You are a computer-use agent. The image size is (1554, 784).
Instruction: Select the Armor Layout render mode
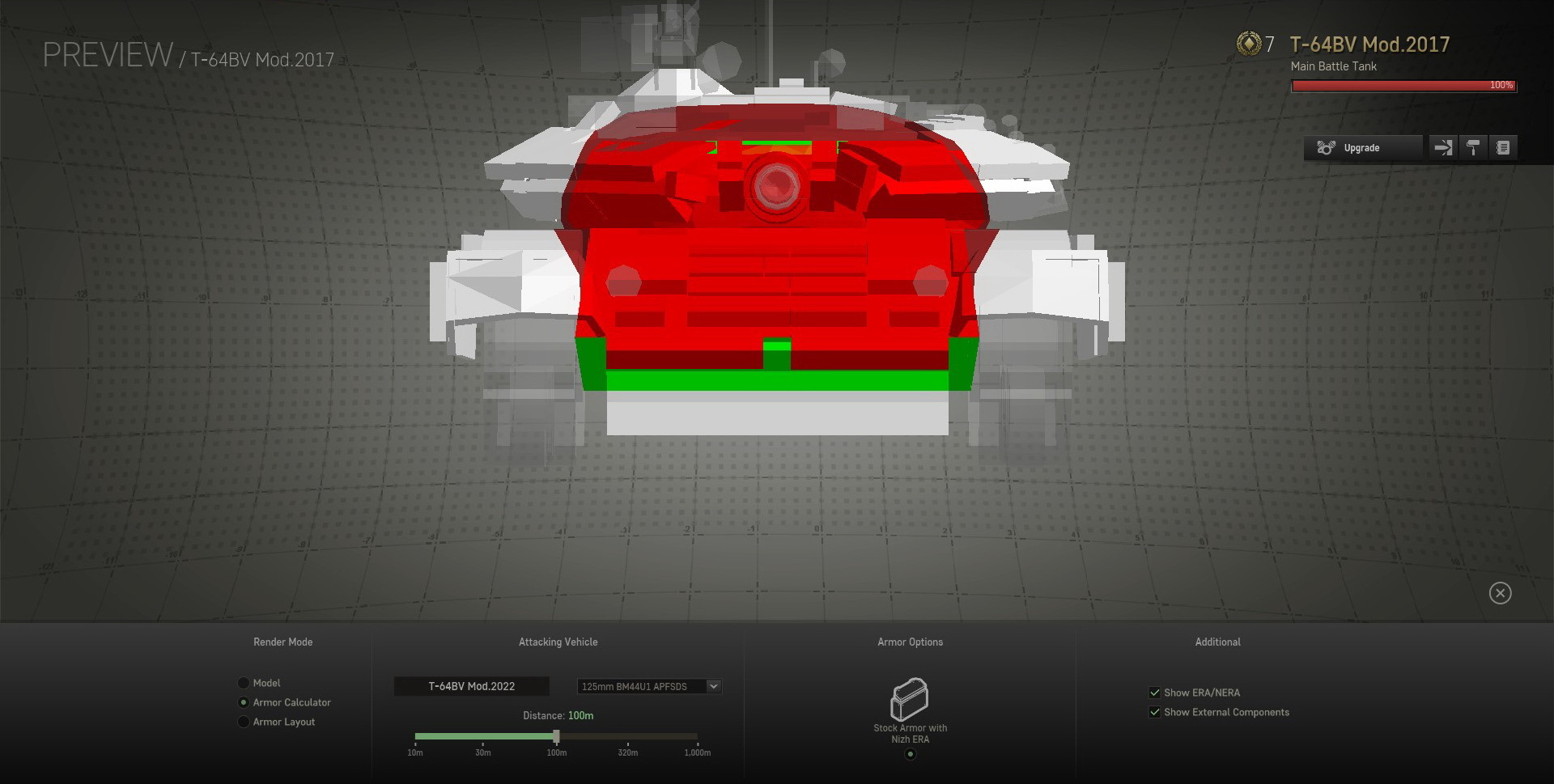tap(244, 722)
